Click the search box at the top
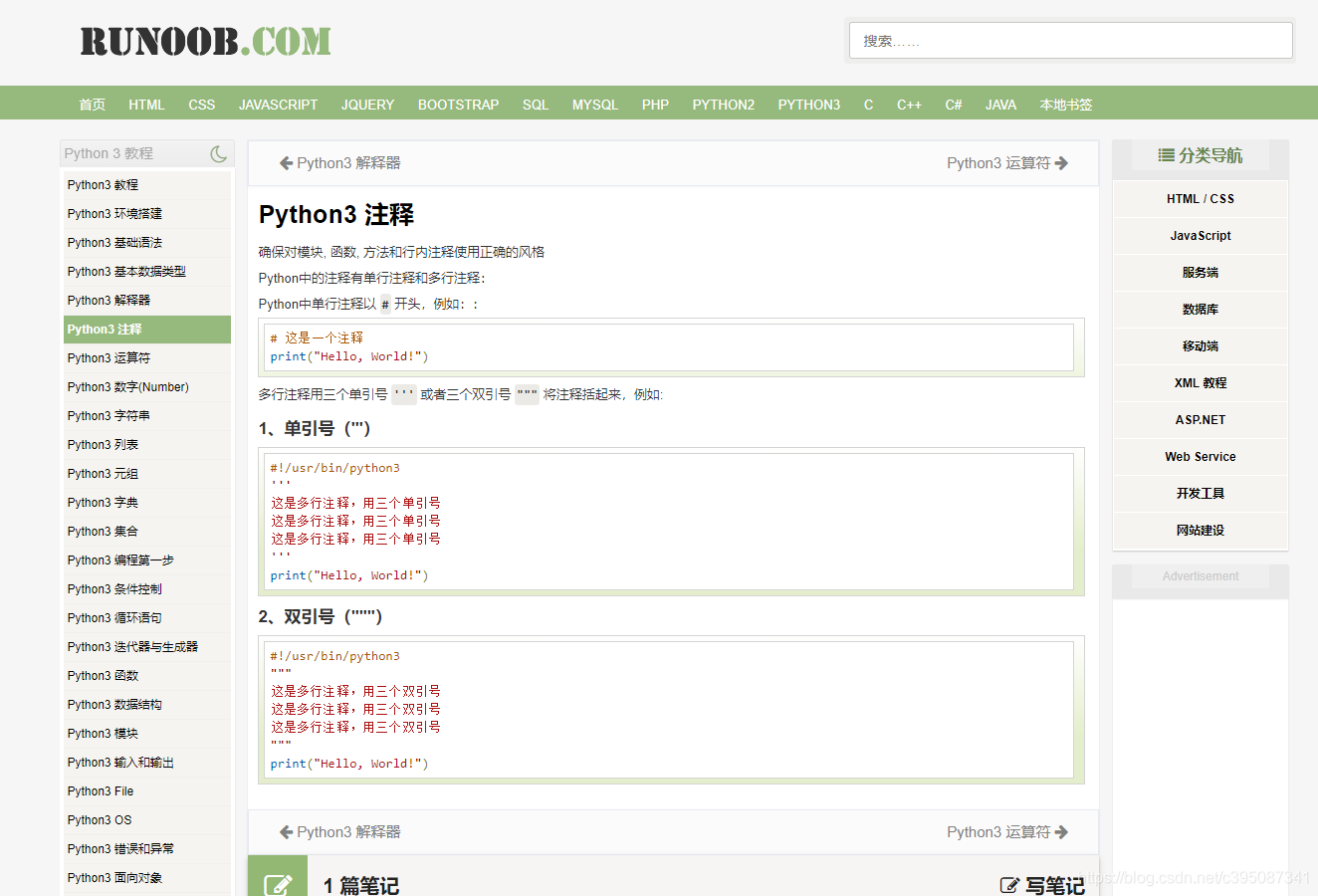This screenshot has width=1318, height=896. (1070, 41)
